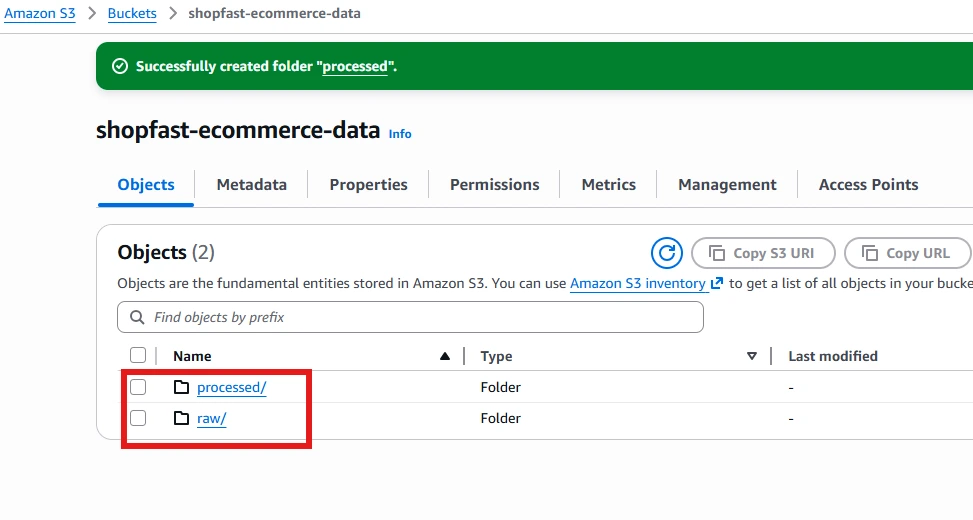The image size is (973, 520).
Task: Sort objects by Name ascending arrow
Action: point(445,356)
